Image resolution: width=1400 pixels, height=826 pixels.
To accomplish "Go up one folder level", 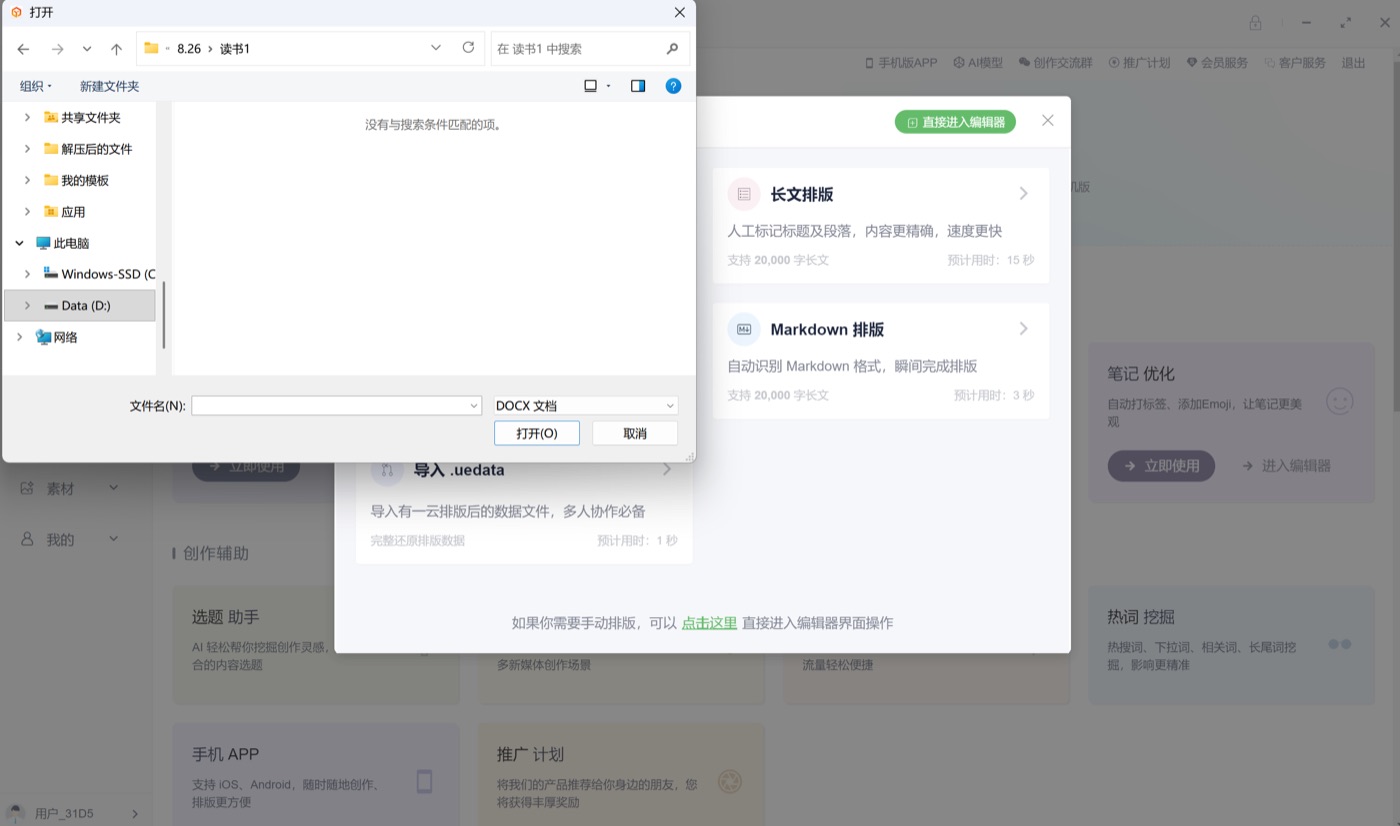I will 116,48.
